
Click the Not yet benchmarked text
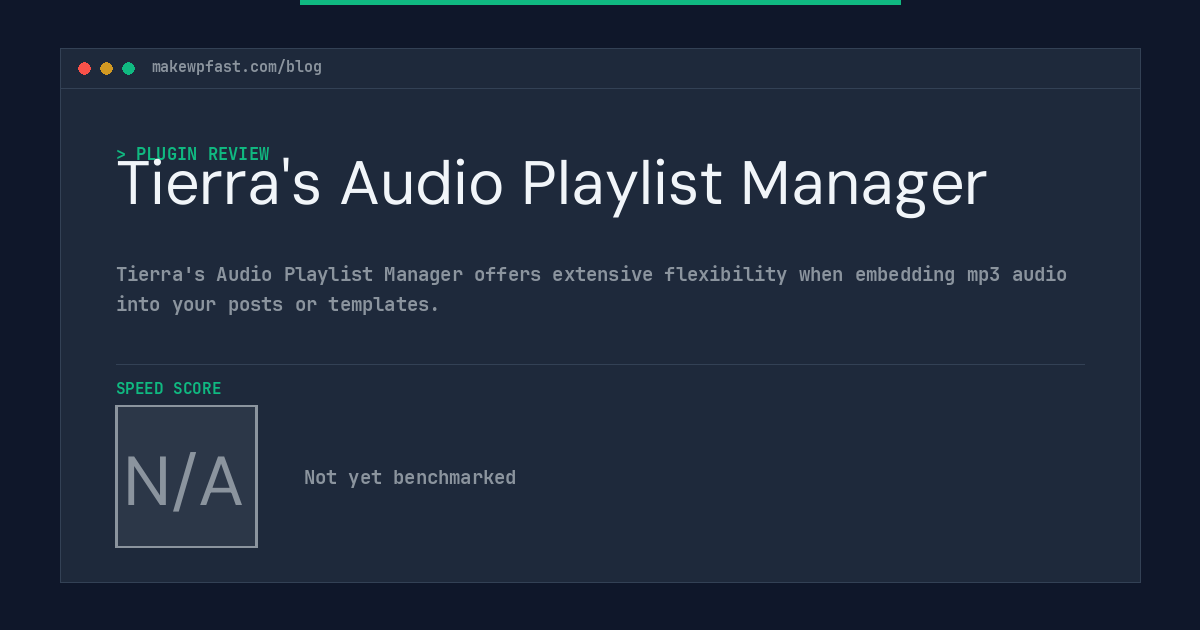click(x=410, y=477)
